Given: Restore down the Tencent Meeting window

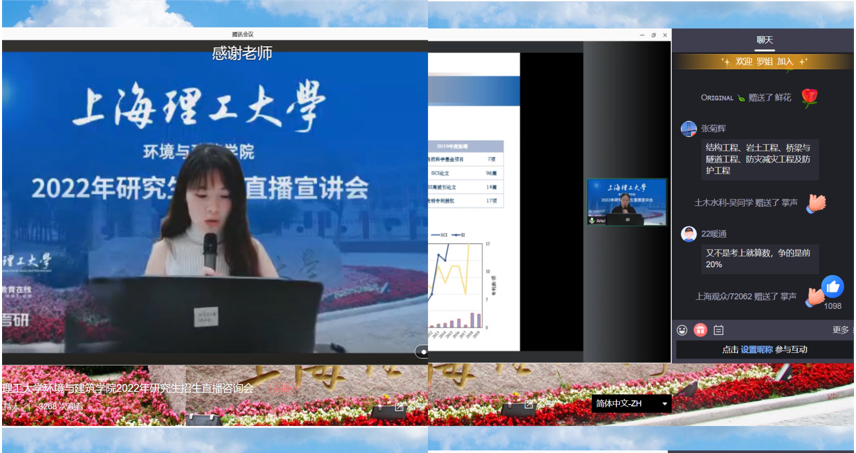Looking at the screenshot, I should (x=653, y=35).
